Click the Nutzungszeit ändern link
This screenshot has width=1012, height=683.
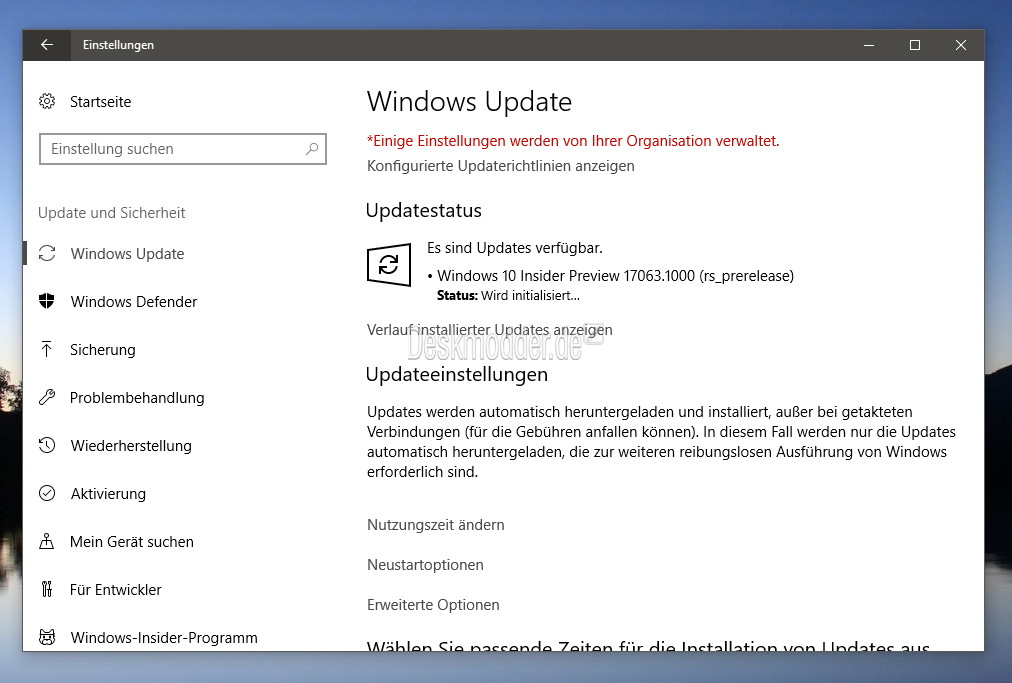tap(436, 525)
